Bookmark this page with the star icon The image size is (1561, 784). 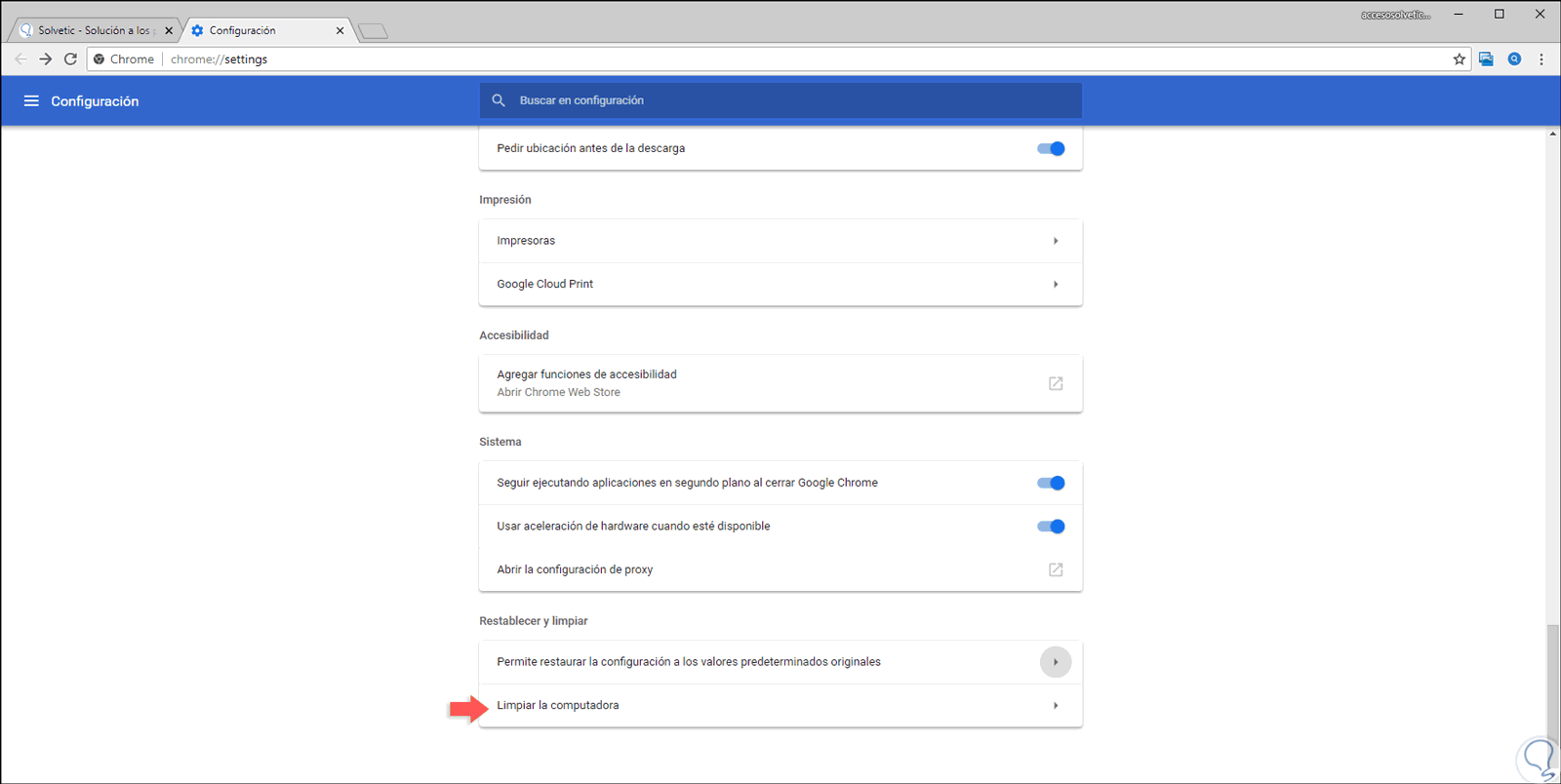tap(1460, 59)
